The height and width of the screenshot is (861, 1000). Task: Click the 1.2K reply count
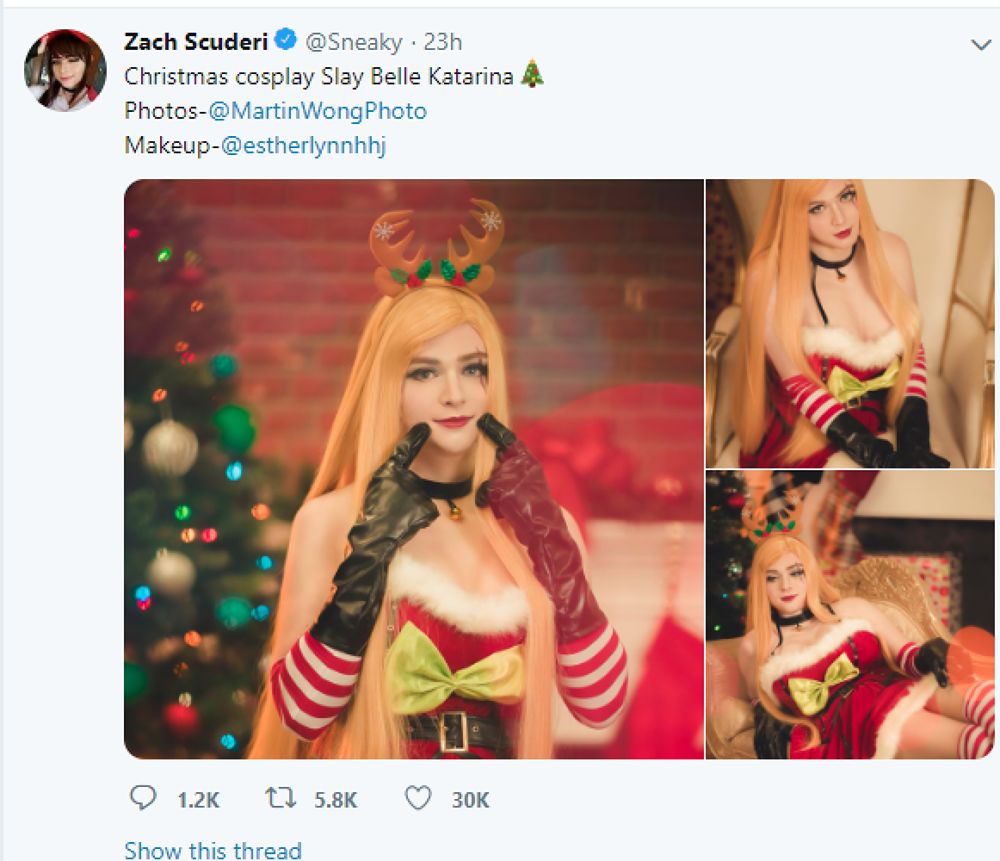pyautogui.click(x=197, y=799)
